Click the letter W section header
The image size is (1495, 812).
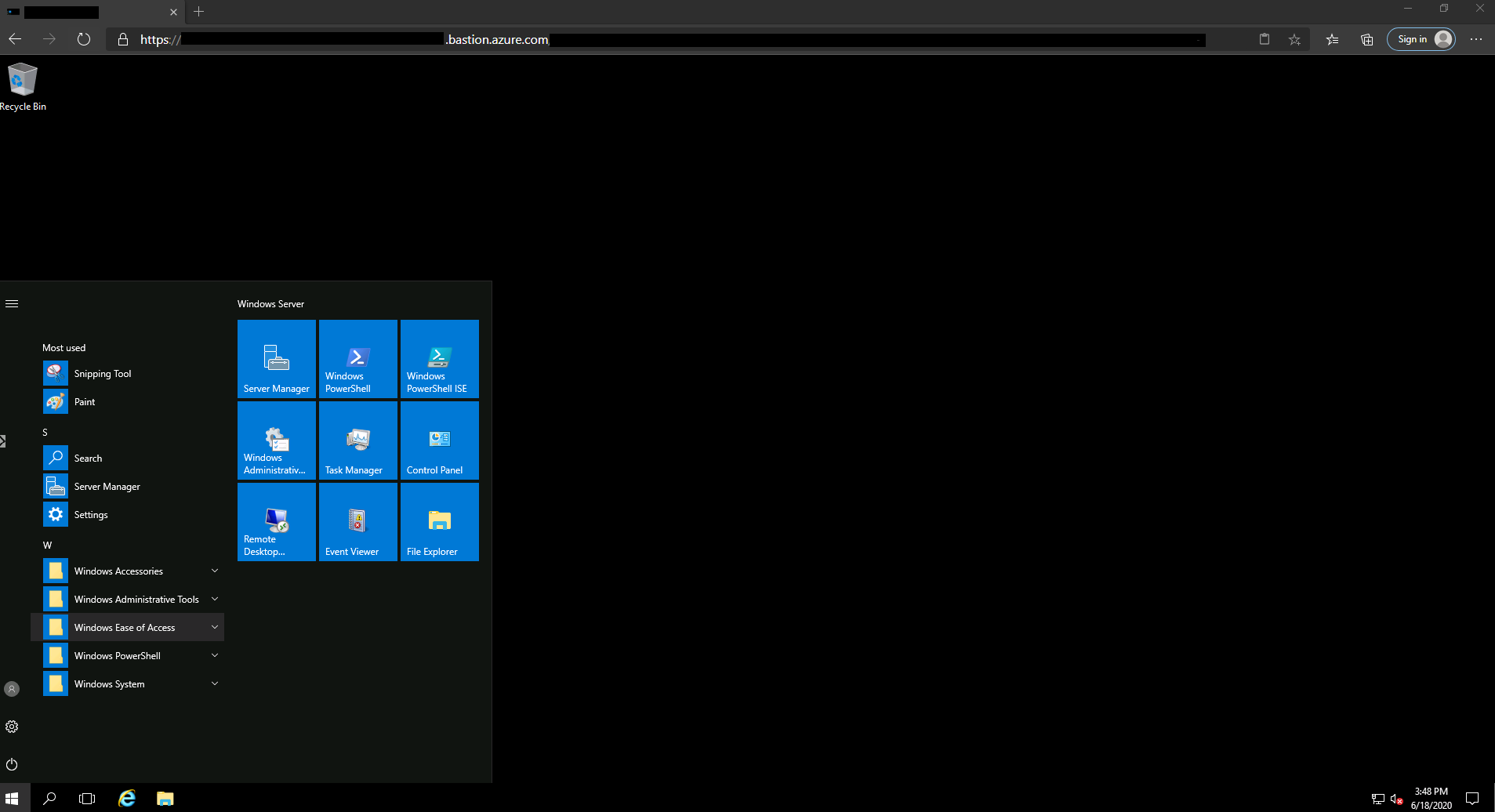pos(47,545)
